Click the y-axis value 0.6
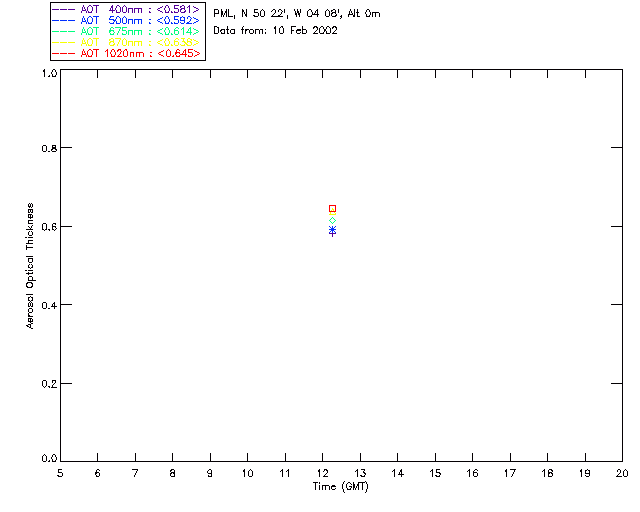 pos(49,227)
